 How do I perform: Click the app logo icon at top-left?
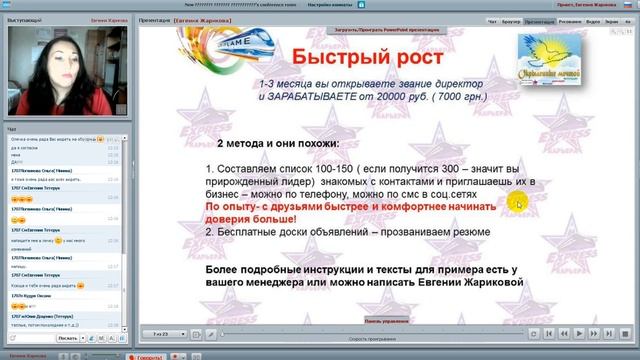[6, 4]
